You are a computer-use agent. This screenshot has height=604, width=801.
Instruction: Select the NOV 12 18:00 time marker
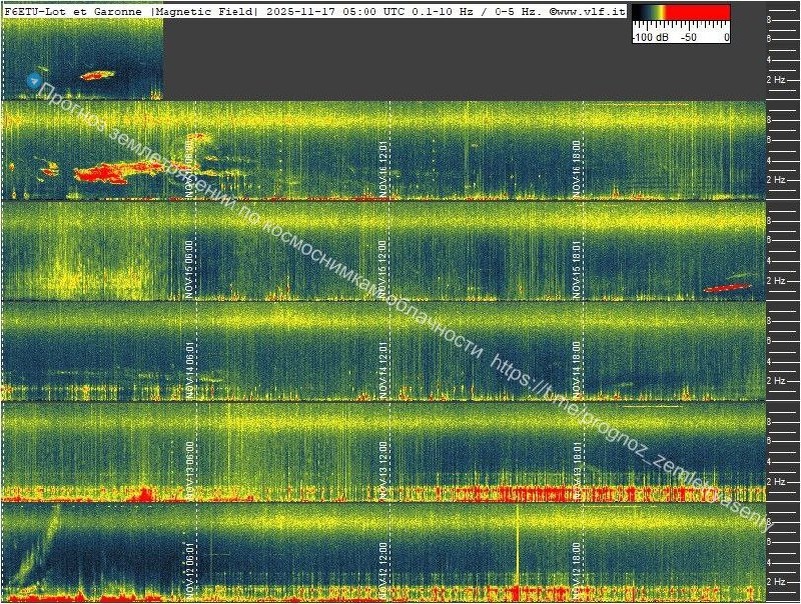[576, 571]
